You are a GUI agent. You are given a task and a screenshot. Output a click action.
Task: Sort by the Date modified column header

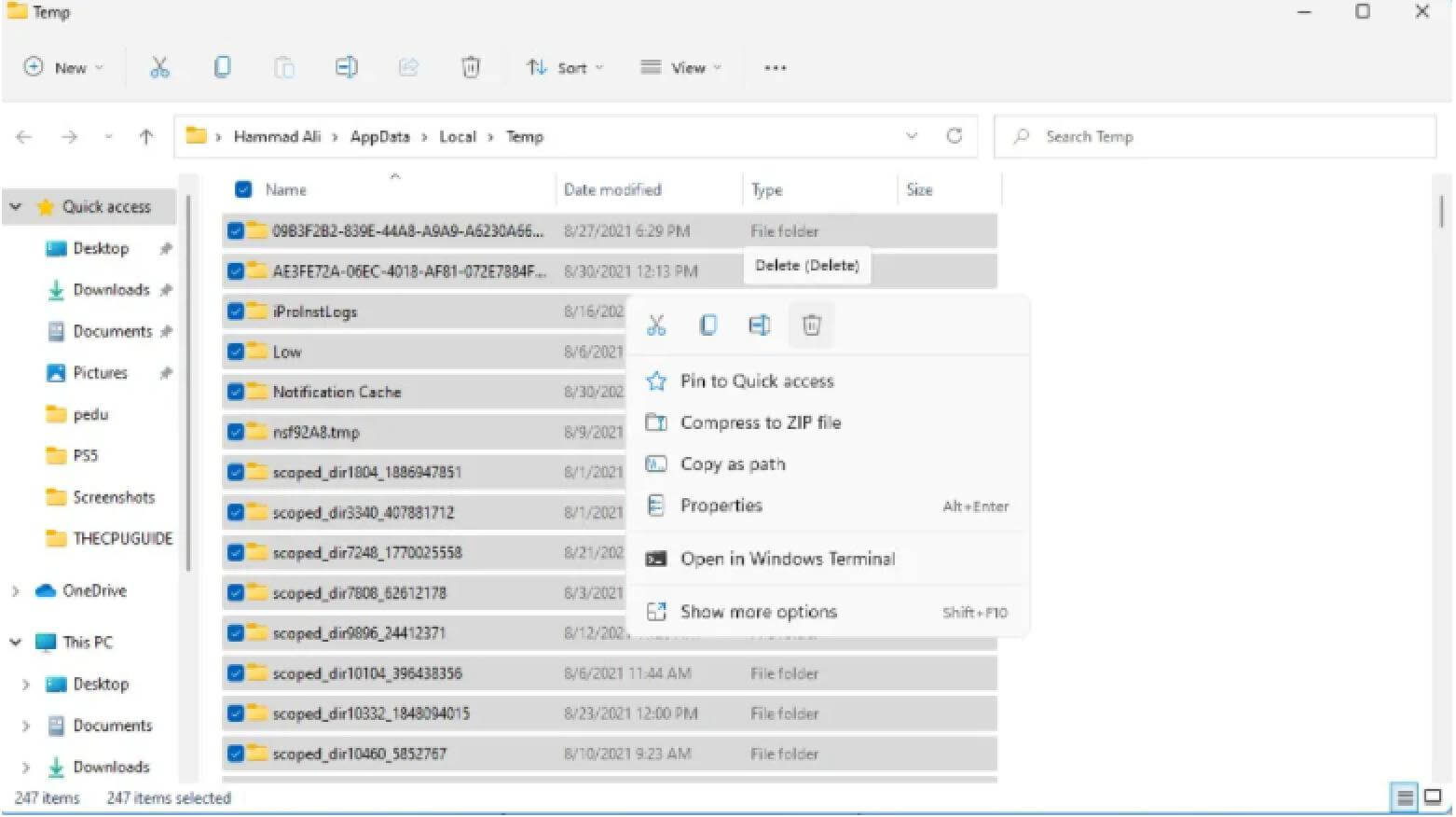pos(612,189)
